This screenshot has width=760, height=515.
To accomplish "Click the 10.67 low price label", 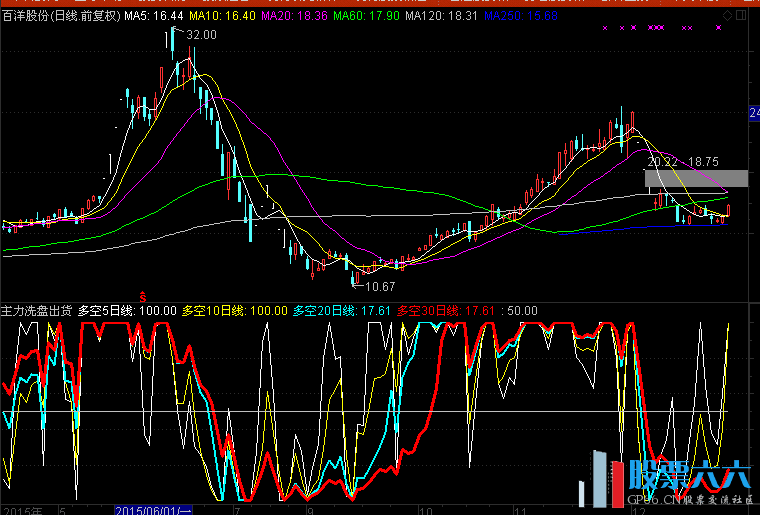I will (381, 287).
